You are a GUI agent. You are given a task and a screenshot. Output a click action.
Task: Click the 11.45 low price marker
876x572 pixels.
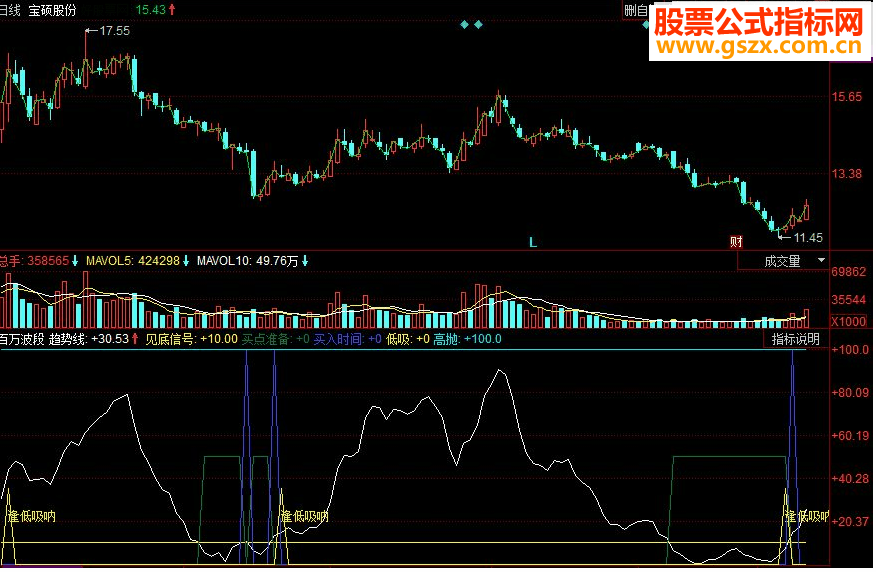(806, 238)
